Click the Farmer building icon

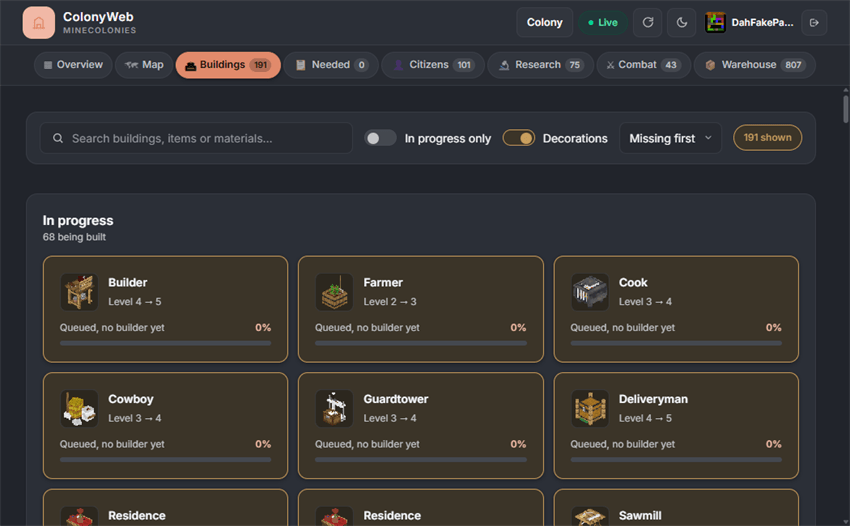[x=334, y=292]
